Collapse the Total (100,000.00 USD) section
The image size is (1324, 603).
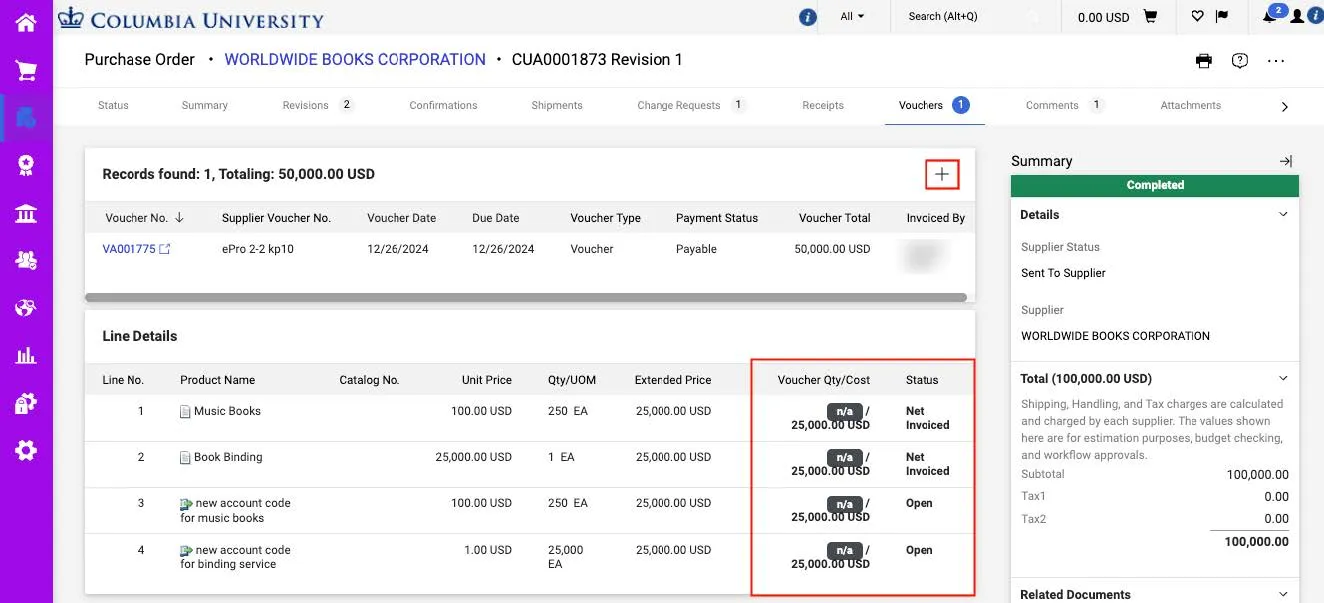pos(1284,378)
